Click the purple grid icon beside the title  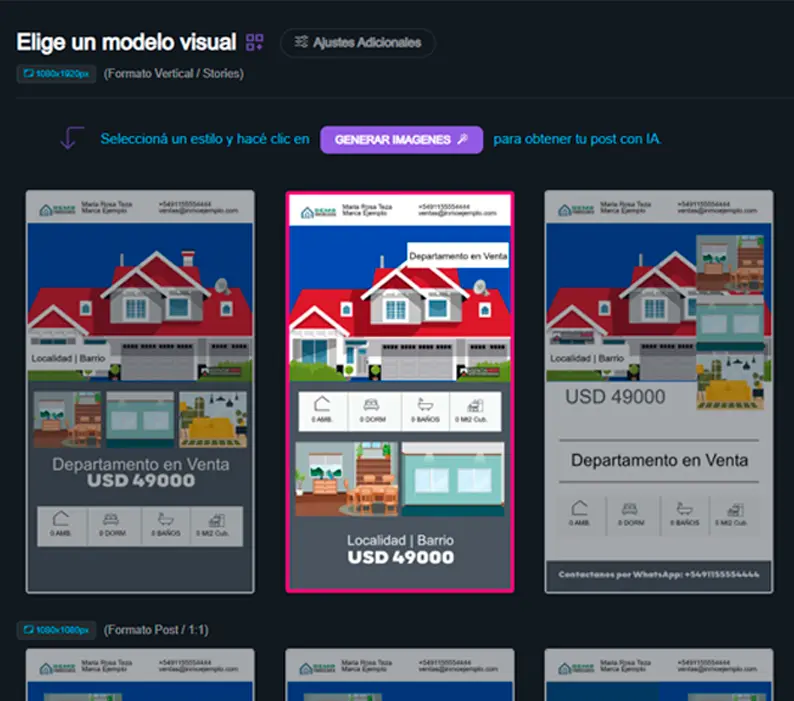click(x=254, y=42)
